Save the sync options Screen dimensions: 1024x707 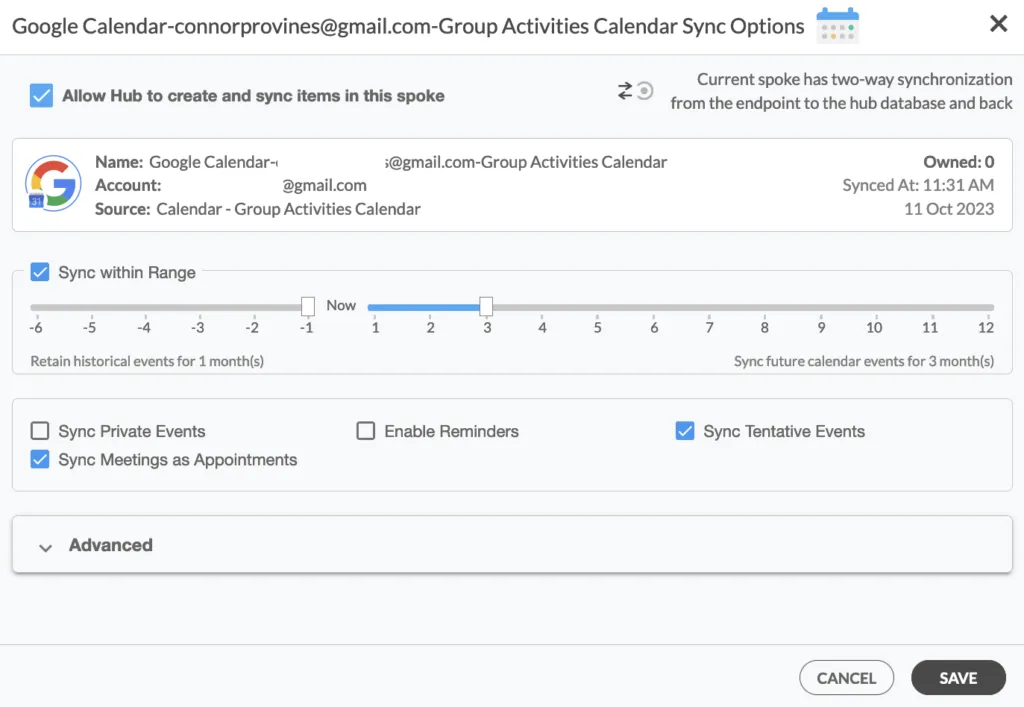958,678
